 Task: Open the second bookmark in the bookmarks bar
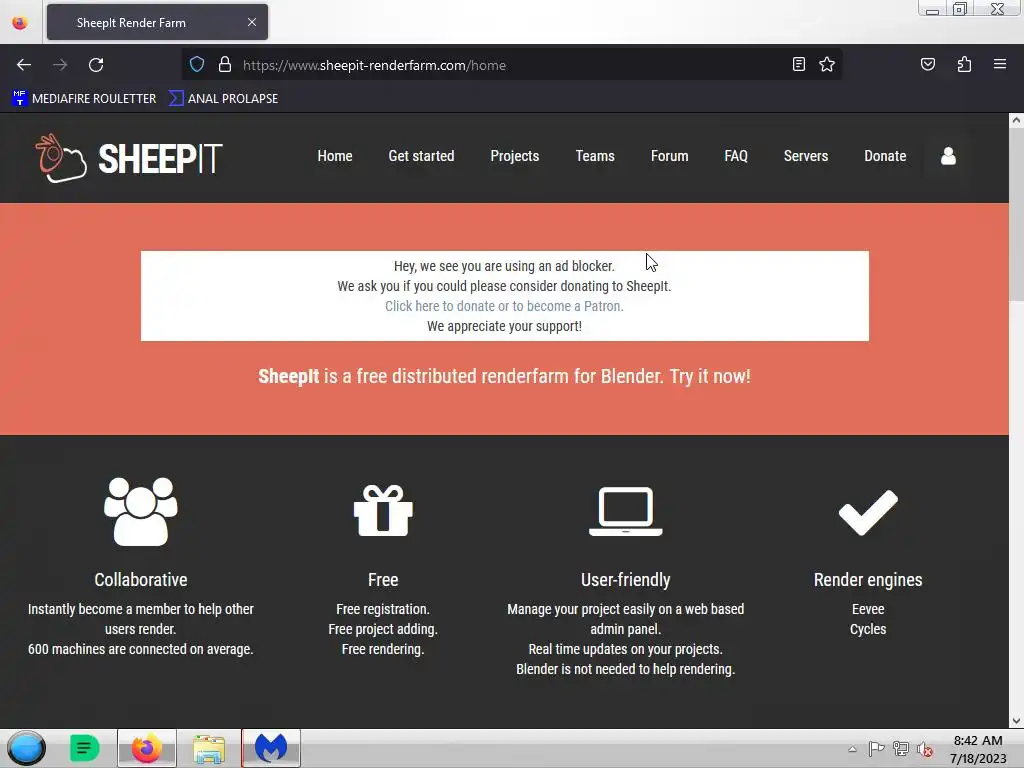tap(223, 99)
